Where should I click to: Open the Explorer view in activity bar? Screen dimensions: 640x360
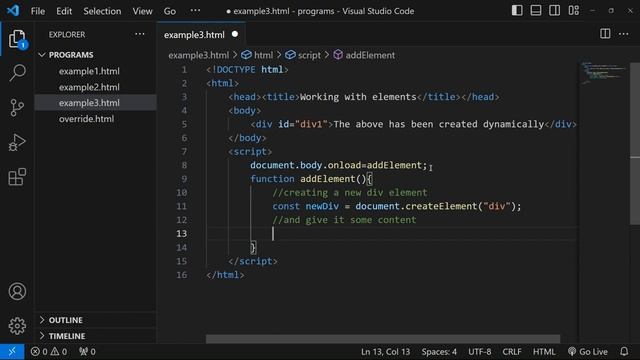17,39
